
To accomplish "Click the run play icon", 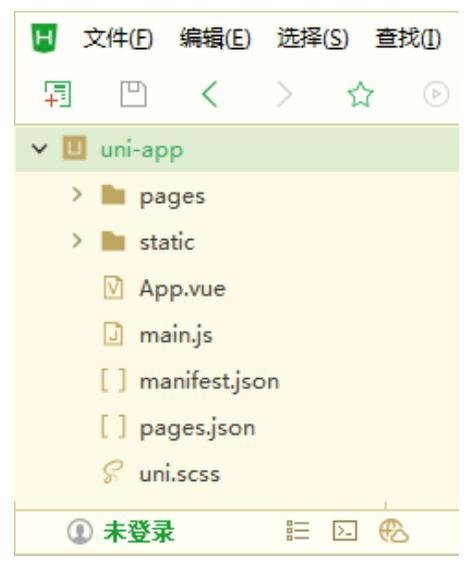I will (x=436, y=94).
